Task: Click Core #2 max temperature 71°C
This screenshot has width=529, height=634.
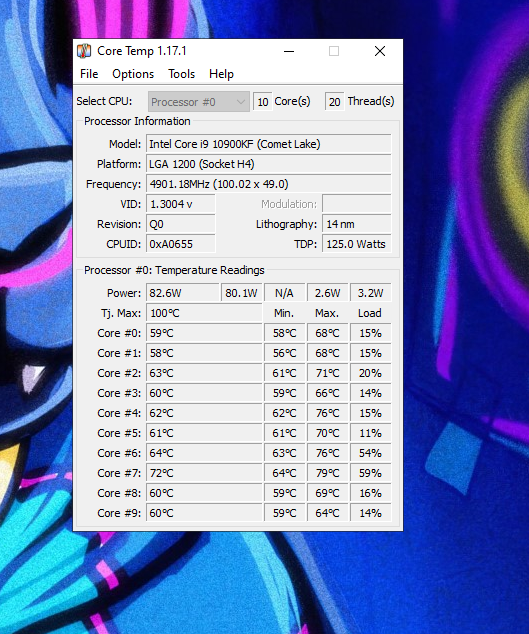Action: [328, 373]
